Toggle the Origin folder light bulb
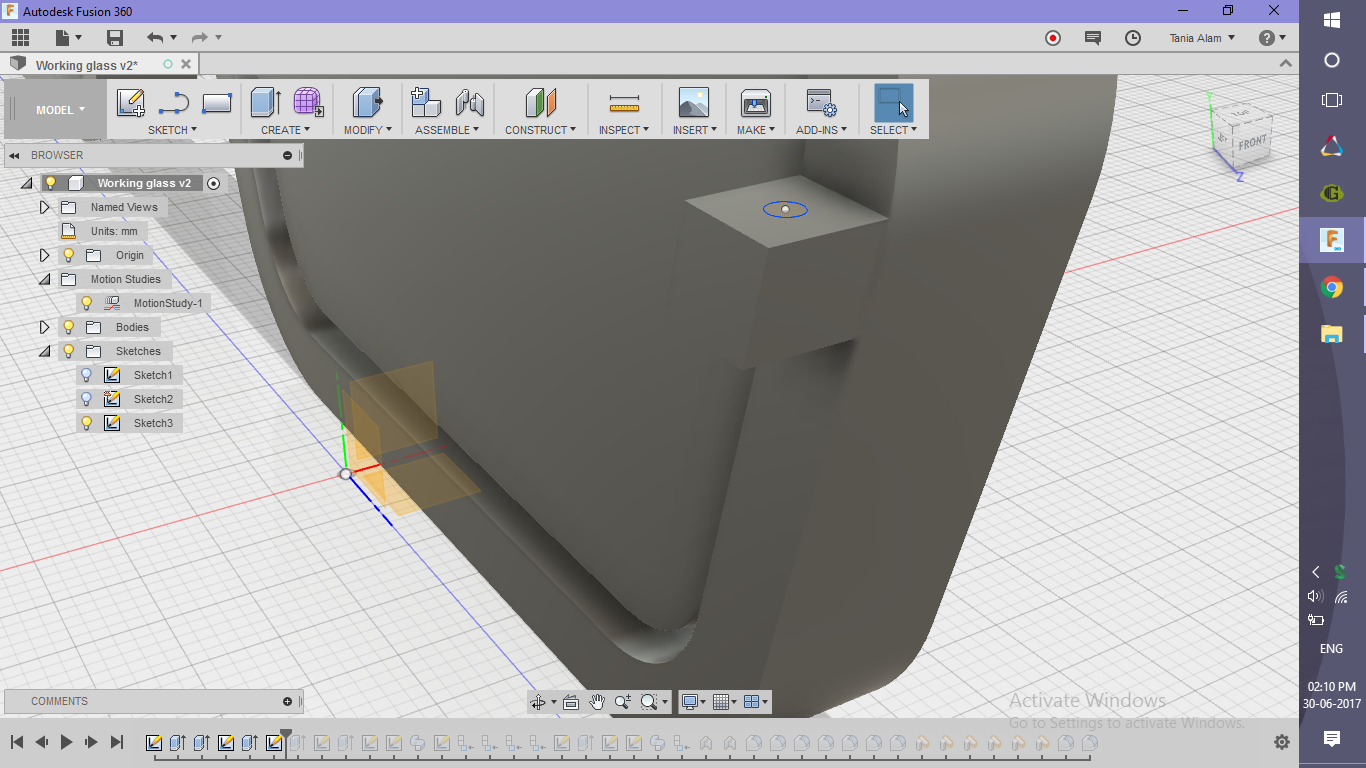The image size is (1366, 768). pyautogui.click(x=68, y=255)
